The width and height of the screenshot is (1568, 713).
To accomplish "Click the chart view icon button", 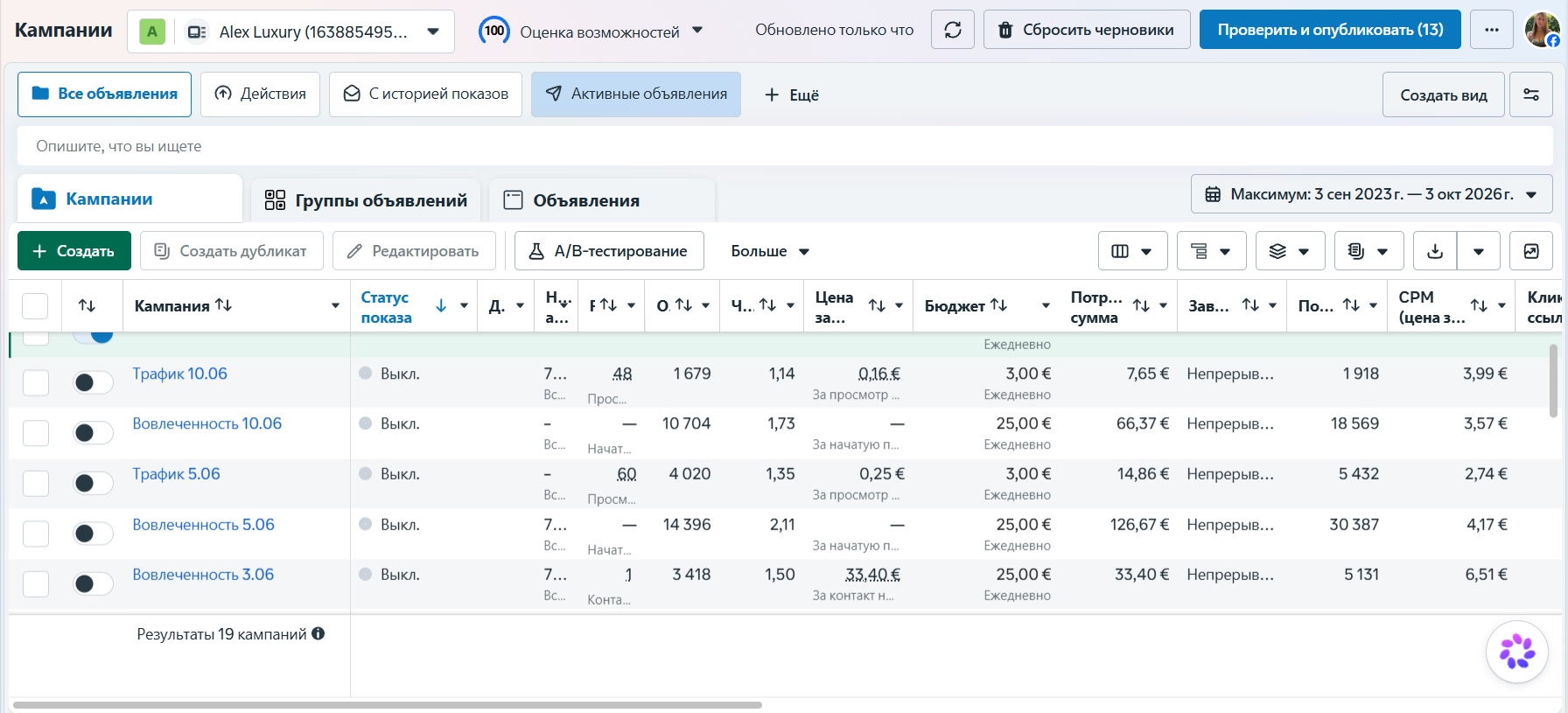I will (1531, 251).
